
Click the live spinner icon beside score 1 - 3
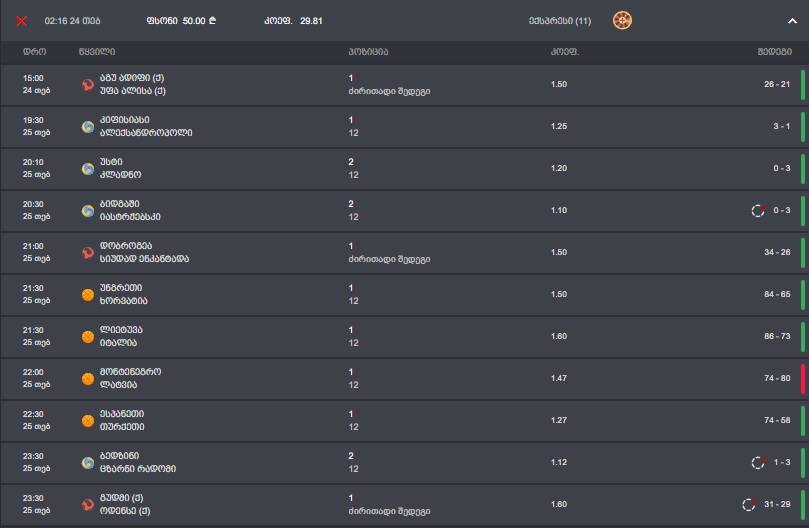point(758,462)
